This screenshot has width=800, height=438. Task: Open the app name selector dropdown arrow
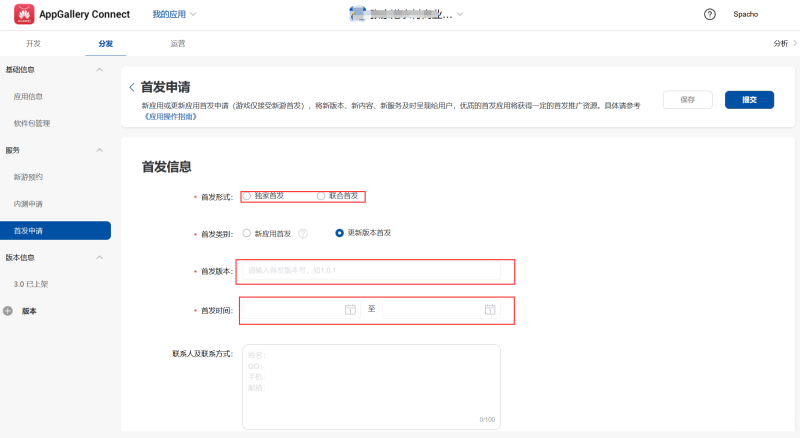click(x=460, y=14)
